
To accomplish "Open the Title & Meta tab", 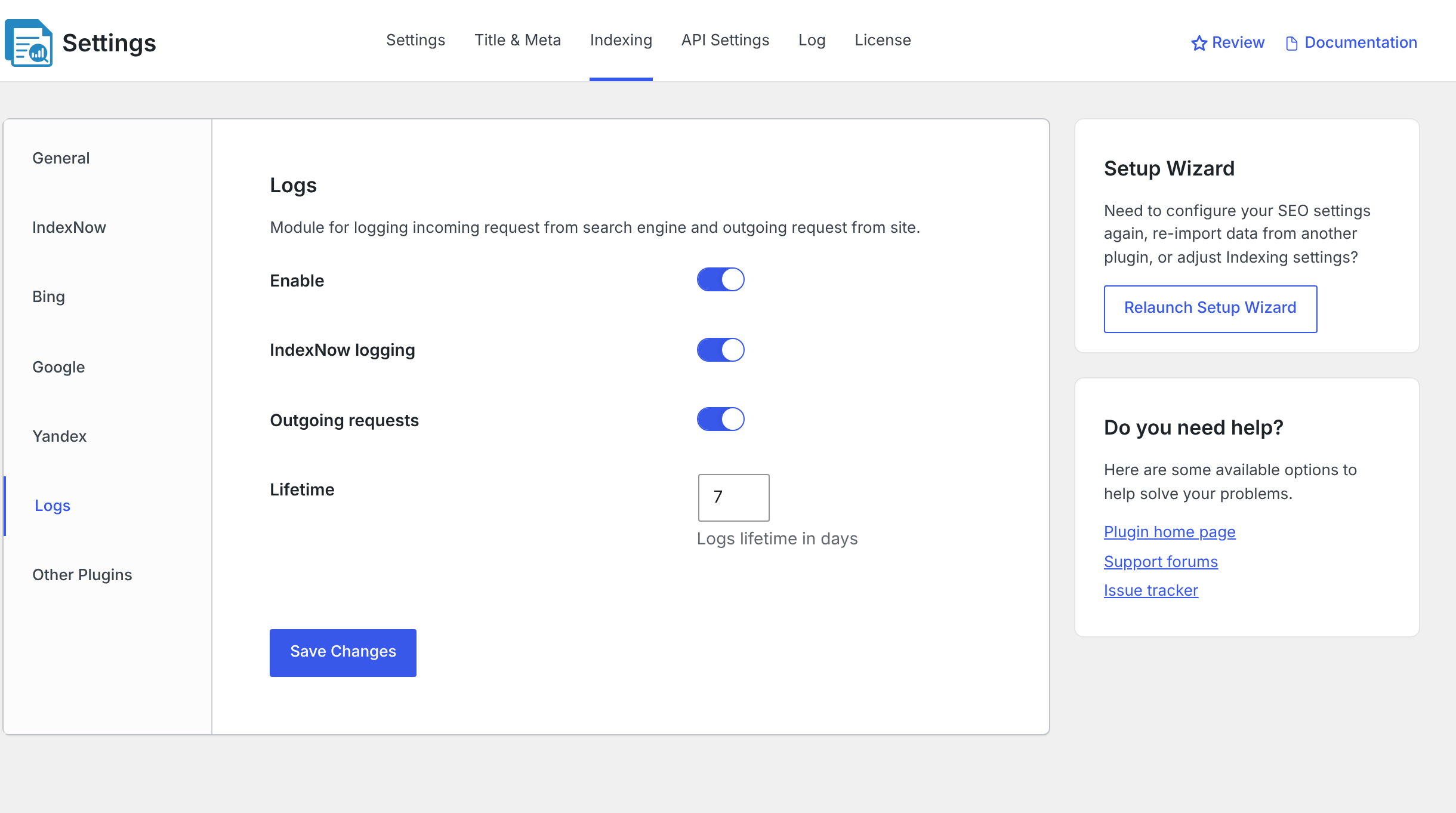I will tap(517, 40).
